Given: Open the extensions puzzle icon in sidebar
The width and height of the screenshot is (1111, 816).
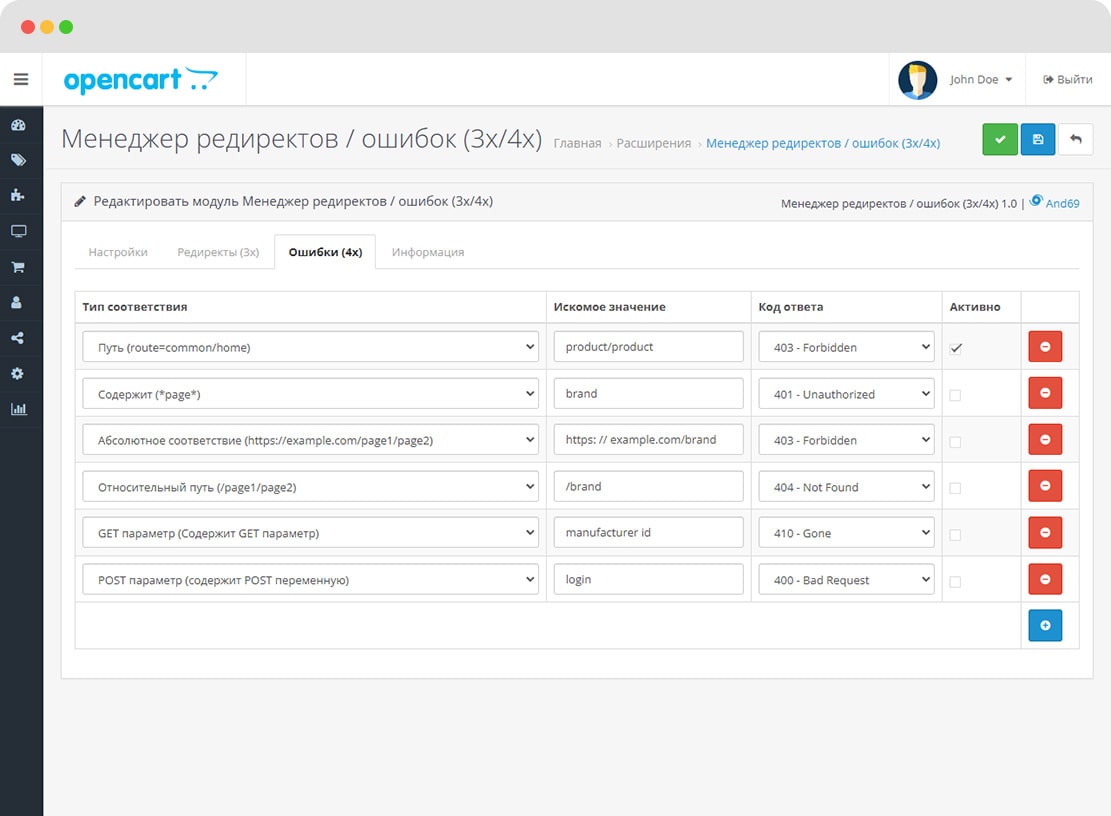Looking at the screenshot, I should point(18,195).
